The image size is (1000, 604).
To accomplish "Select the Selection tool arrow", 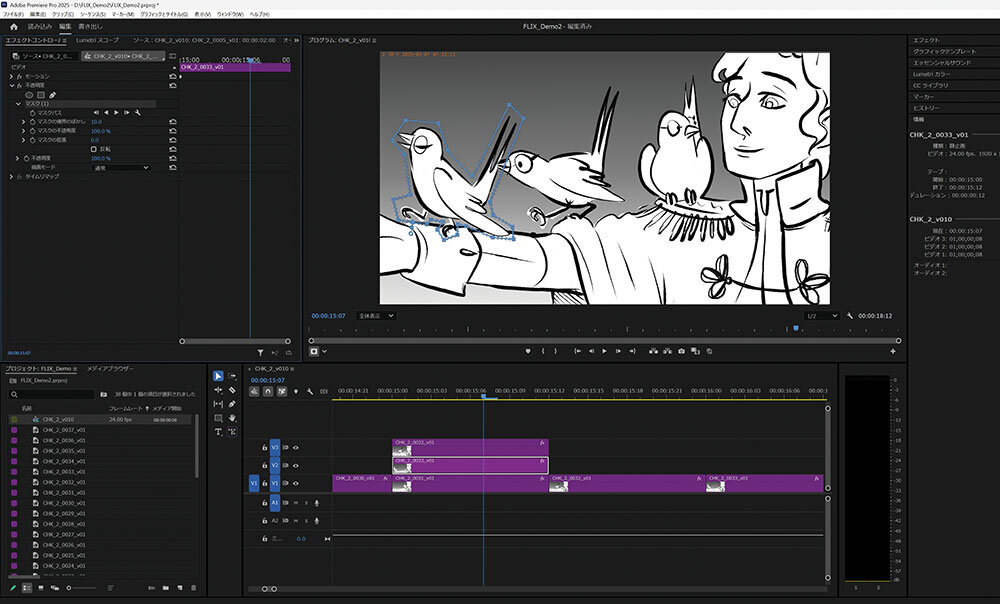I will point(218,376).
